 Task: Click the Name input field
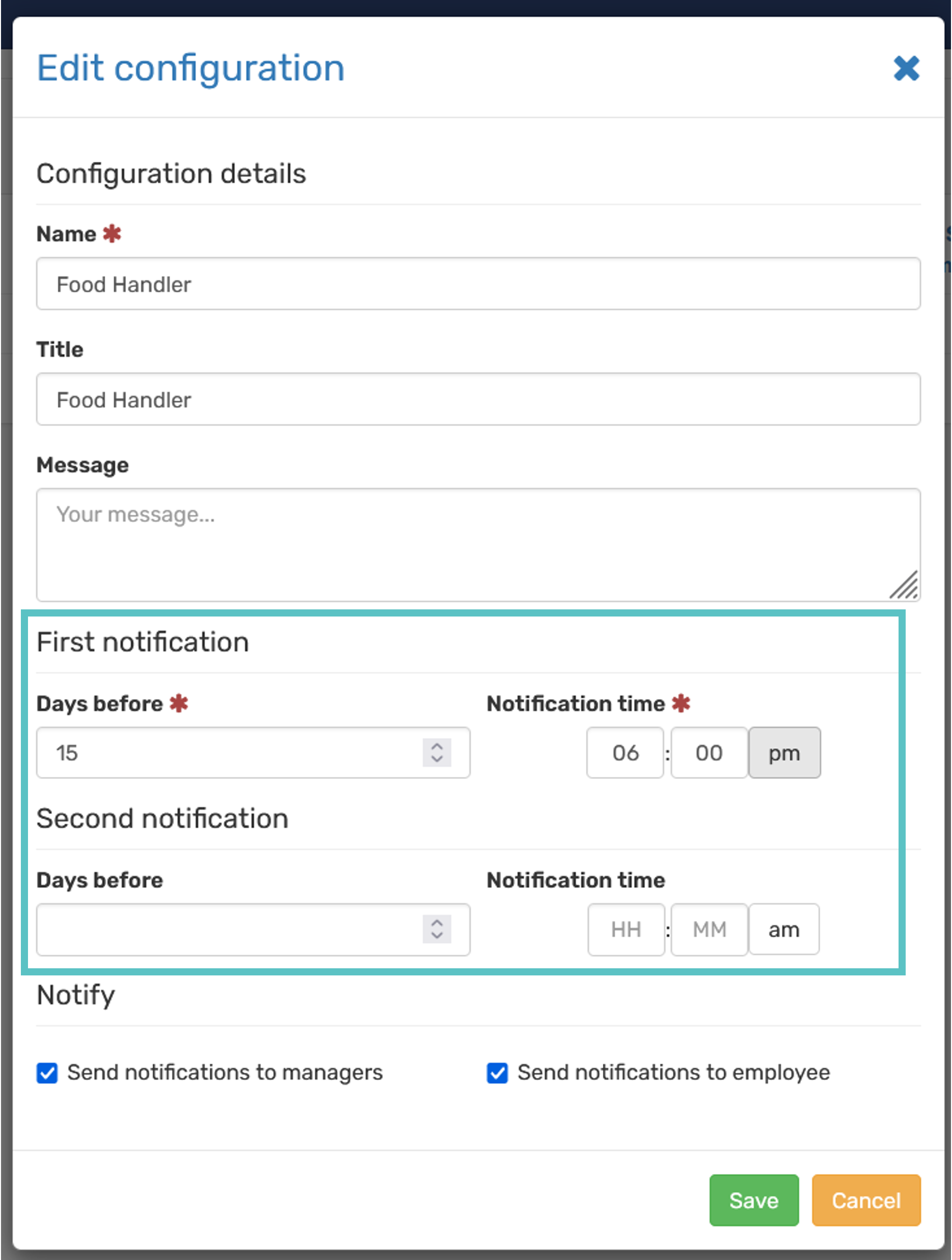click(478, 284)
